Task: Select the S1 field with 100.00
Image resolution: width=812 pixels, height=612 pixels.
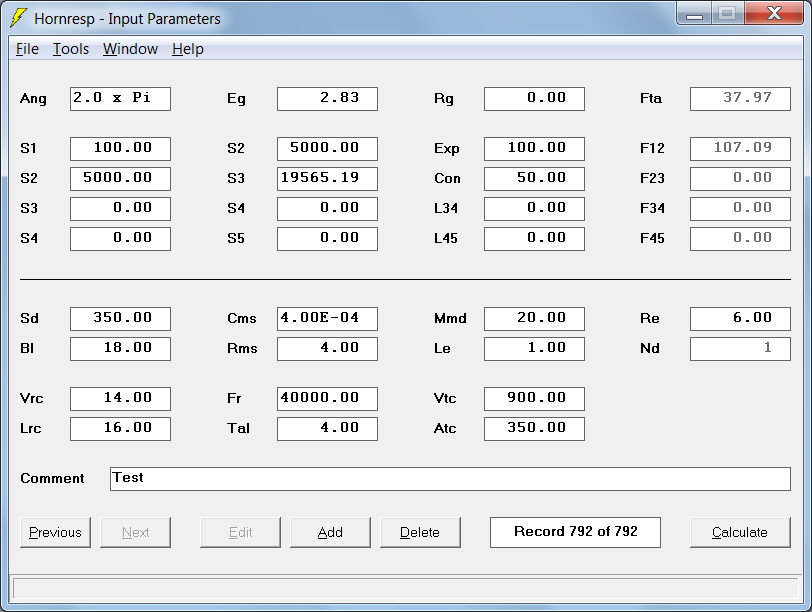Action: click(x=120, y=149)
